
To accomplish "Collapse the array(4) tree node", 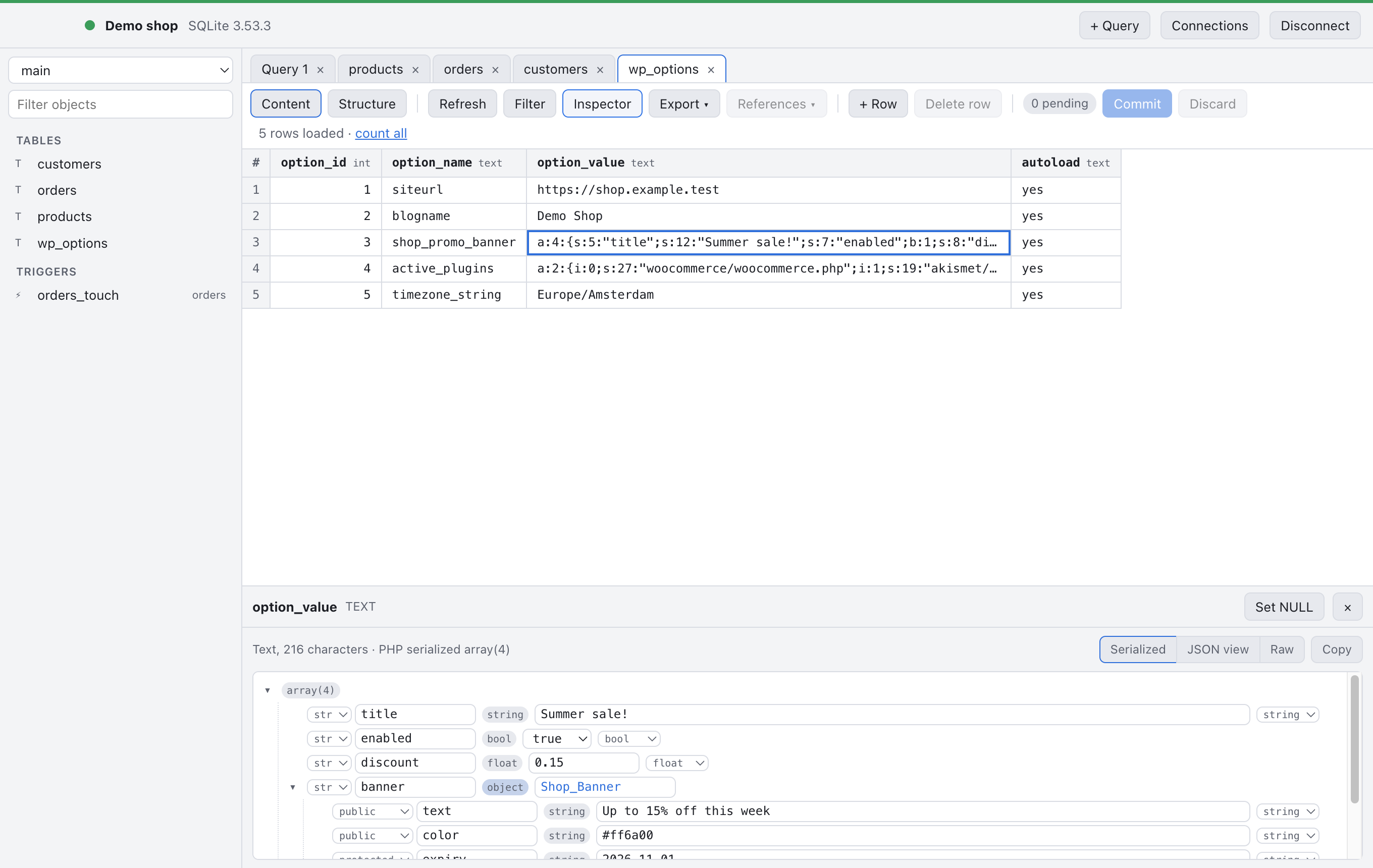I will click(268, 690).
